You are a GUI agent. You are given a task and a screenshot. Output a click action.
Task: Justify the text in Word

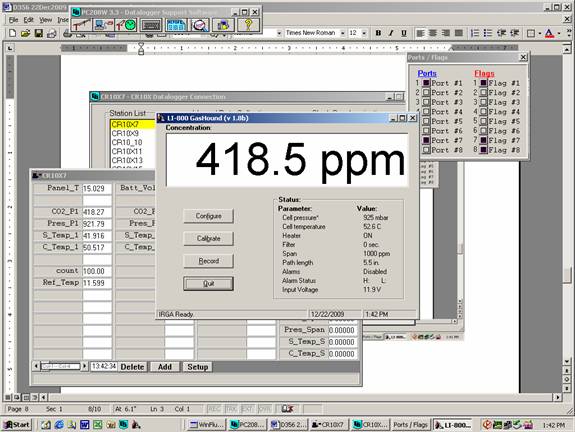[x=459, y=33]
